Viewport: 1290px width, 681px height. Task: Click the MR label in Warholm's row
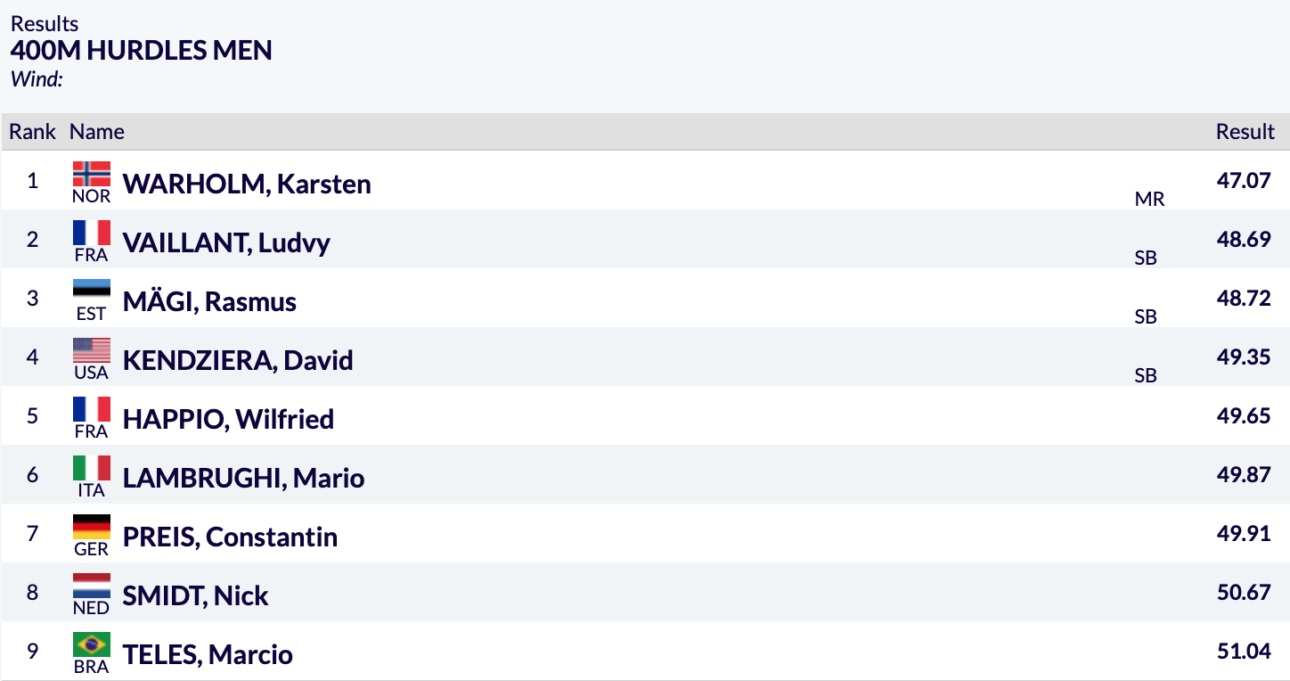1150,199
